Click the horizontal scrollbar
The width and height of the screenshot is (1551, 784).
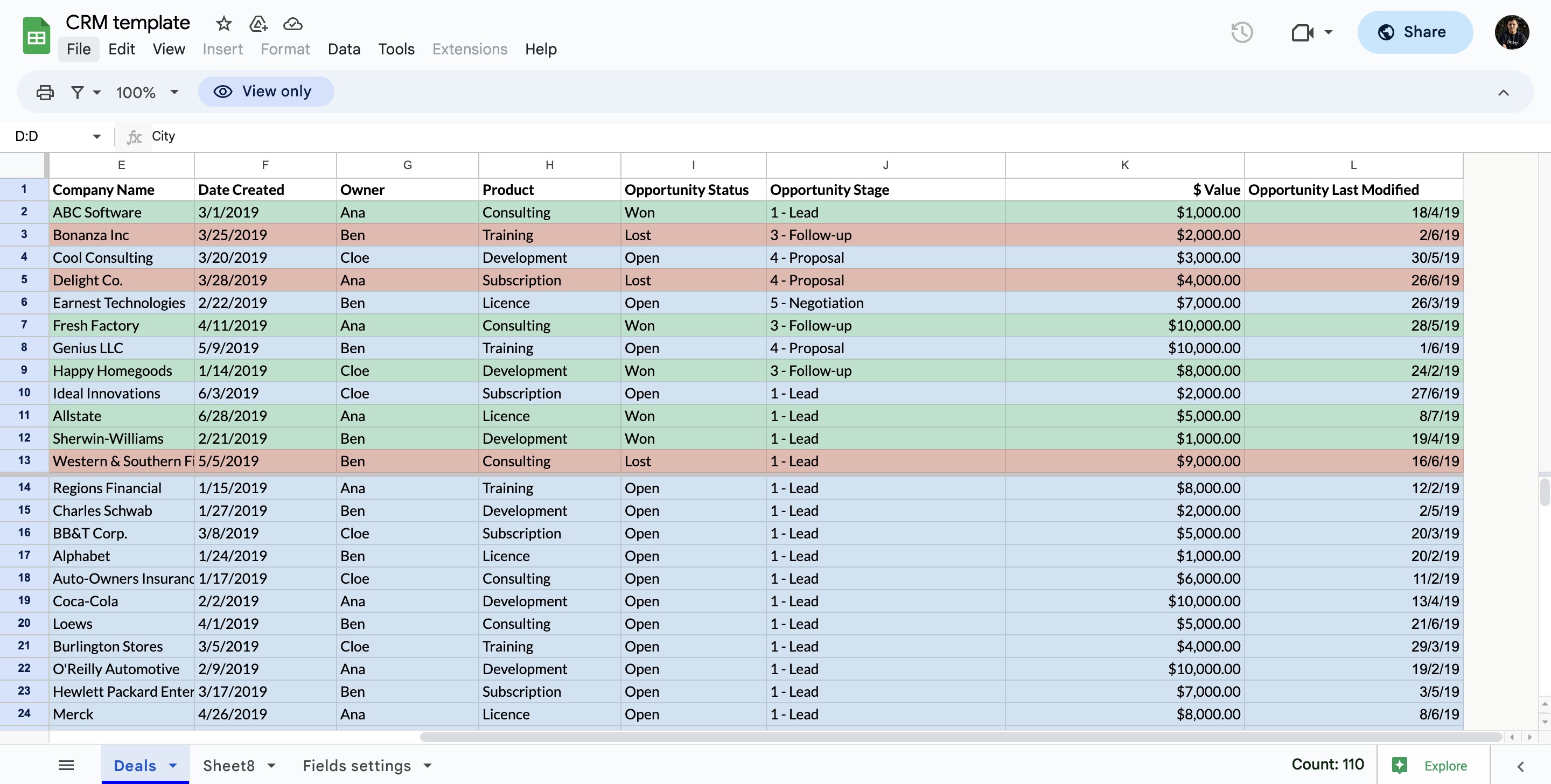click(x=960, y=737)
